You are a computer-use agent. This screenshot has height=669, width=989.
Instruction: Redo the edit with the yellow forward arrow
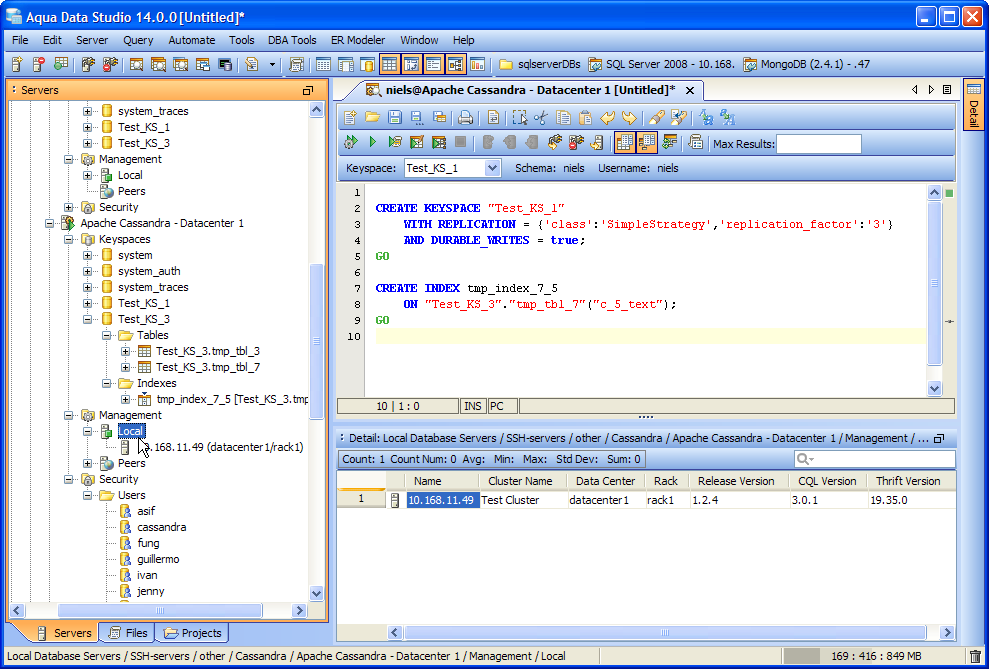pyautogui.click(x=629, y=117)
